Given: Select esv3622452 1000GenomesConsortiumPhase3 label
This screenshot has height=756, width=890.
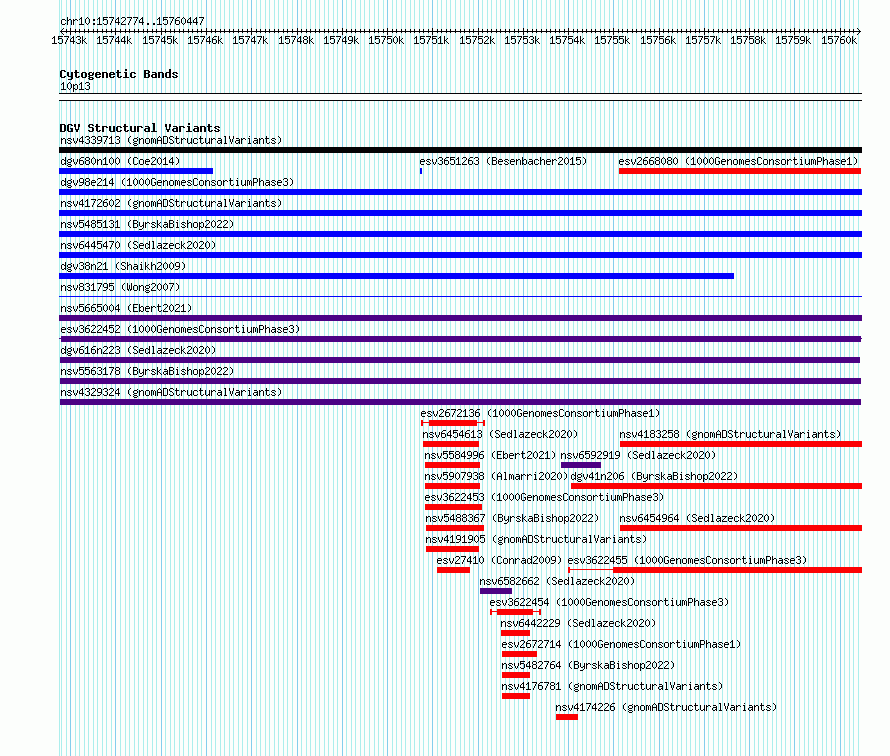Looking at the screenshot, I should coord(180,329).
